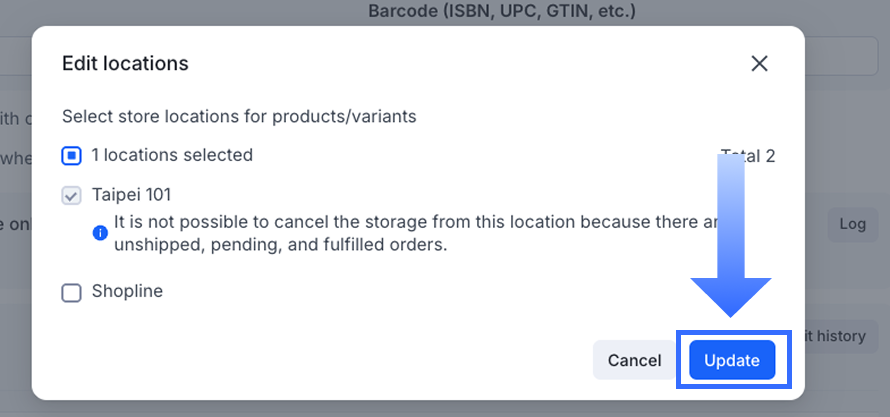890x417 pixels.
Task: Click the blue info icon beside the warning
Action: [x=100, y=233]
